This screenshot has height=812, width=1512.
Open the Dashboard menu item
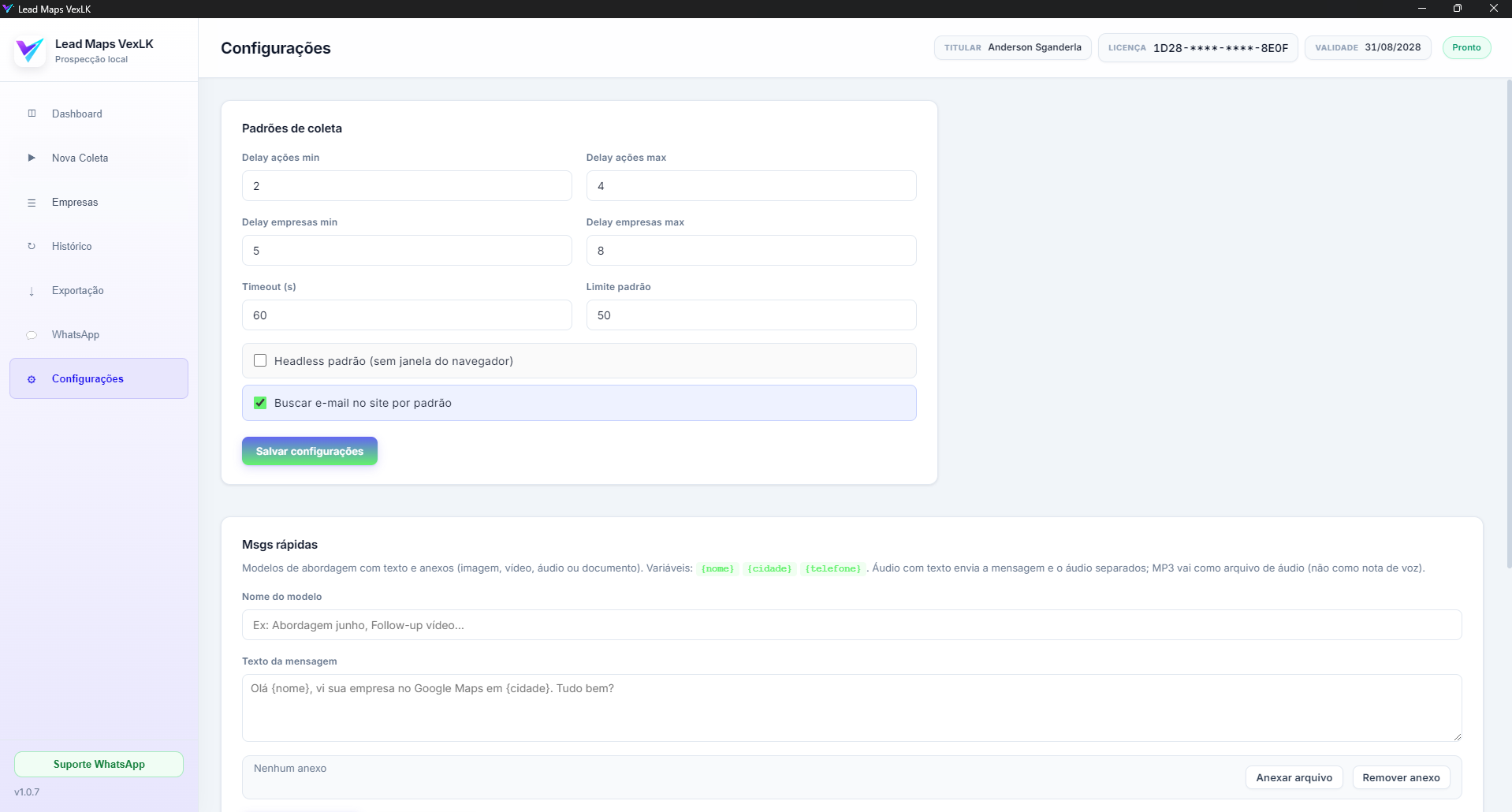coord(99,114)
